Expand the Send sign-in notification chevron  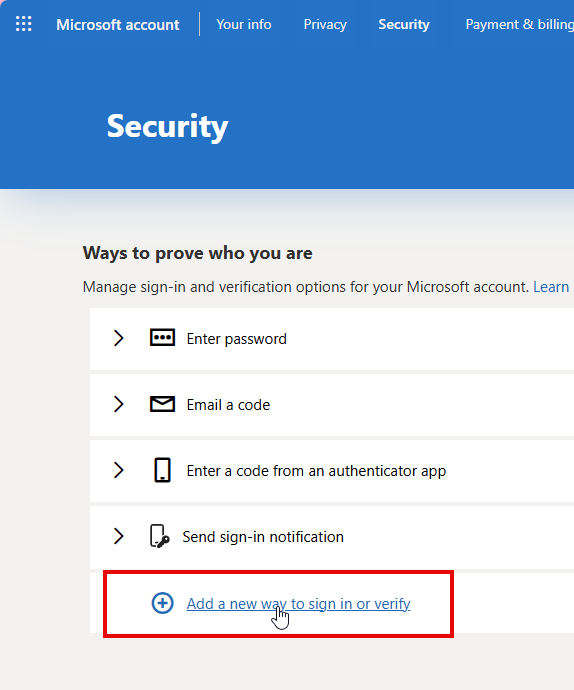118,536
